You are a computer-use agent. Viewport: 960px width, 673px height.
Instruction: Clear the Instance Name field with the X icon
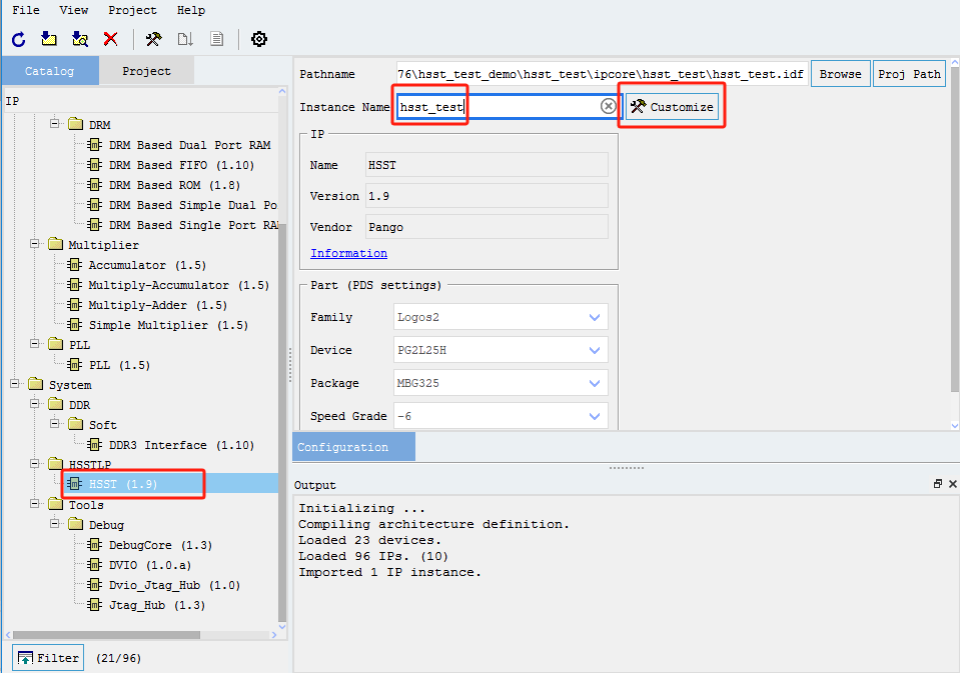(608, 107)
